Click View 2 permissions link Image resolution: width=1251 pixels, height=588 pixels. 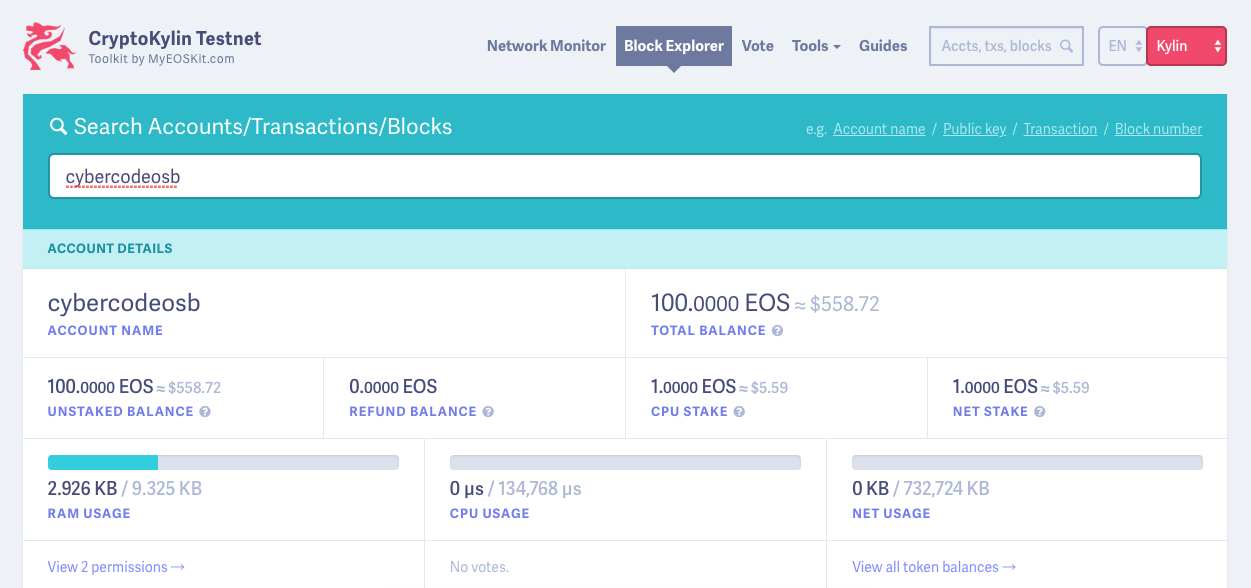click(x=116, y=567)
